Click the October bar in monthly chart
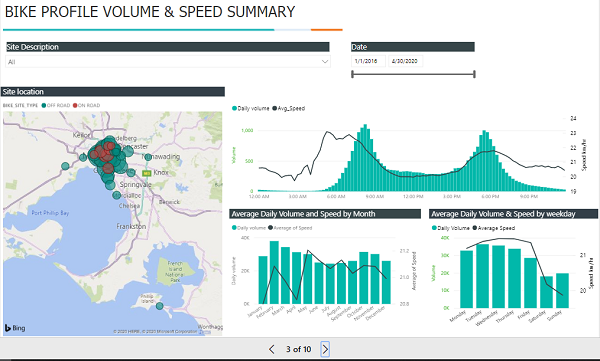Image resolution: width=600 pixels, height=361 pixels. tap(364, 278)
